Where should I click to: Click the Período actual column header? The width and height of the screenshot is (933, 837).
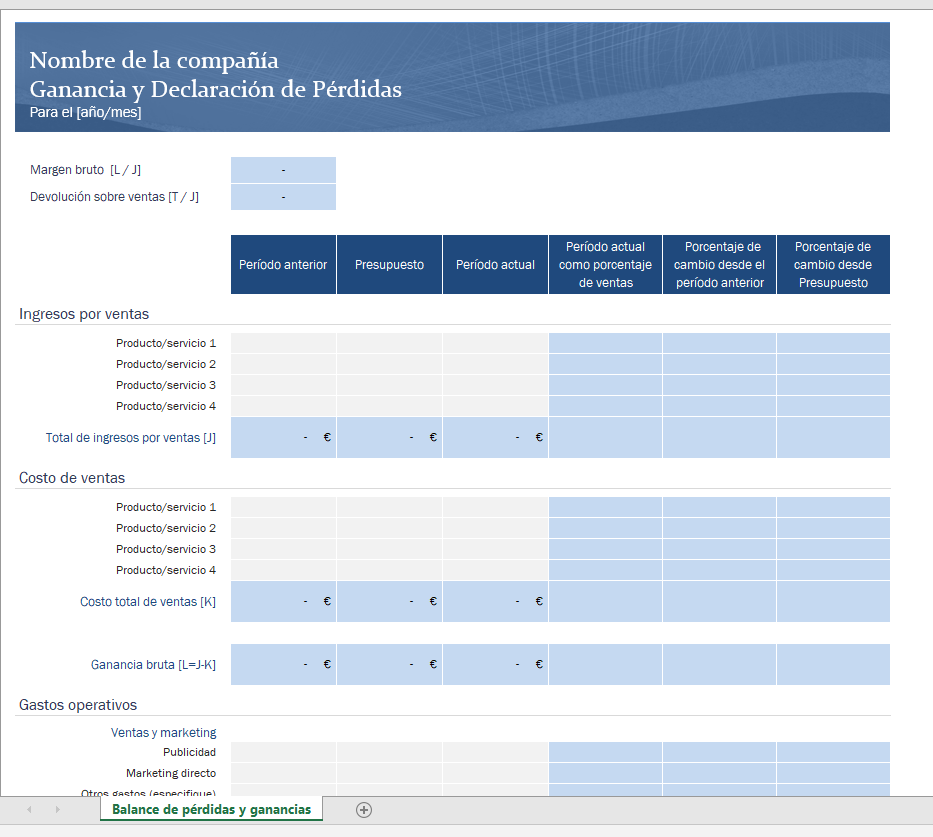point(495,264)
